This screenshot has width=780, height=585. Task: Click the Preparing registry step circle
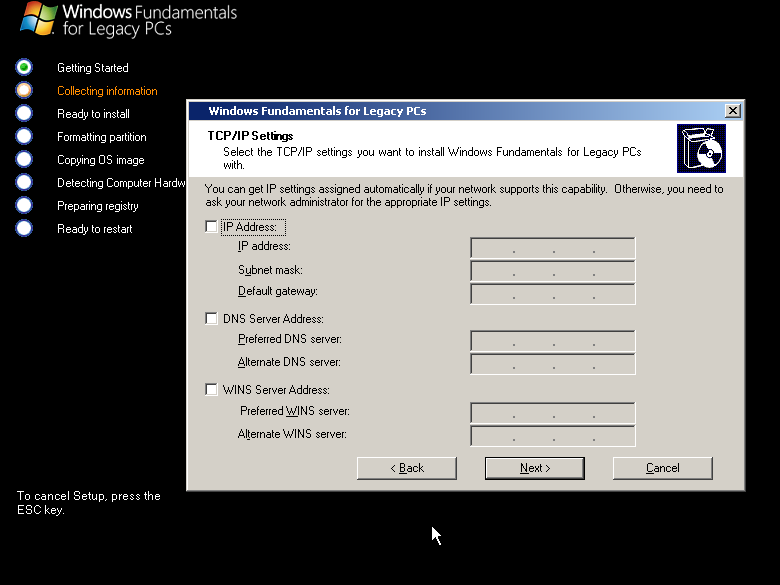[24, 205]
